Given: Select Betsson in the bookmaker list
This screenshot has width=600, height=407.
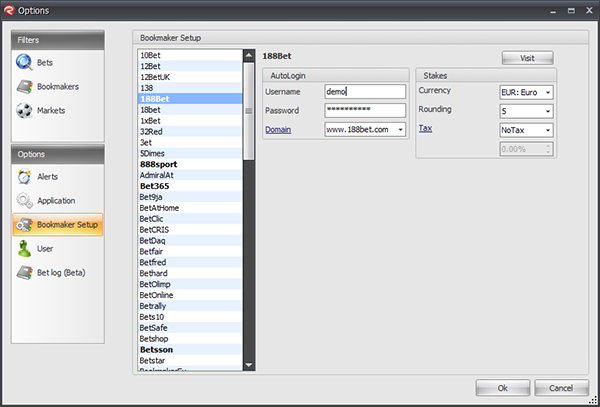Looking at the screenshot, I should [190, 350].
